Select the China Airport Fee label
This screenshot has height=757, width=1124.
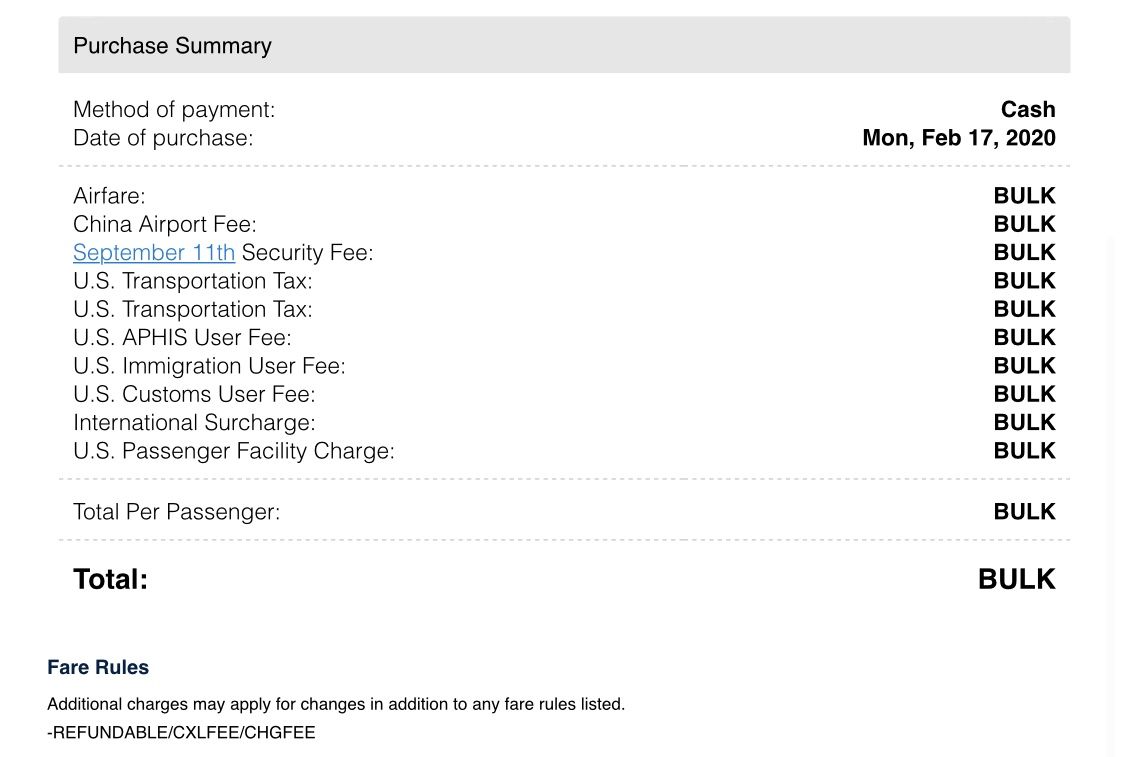click(165, 224)
